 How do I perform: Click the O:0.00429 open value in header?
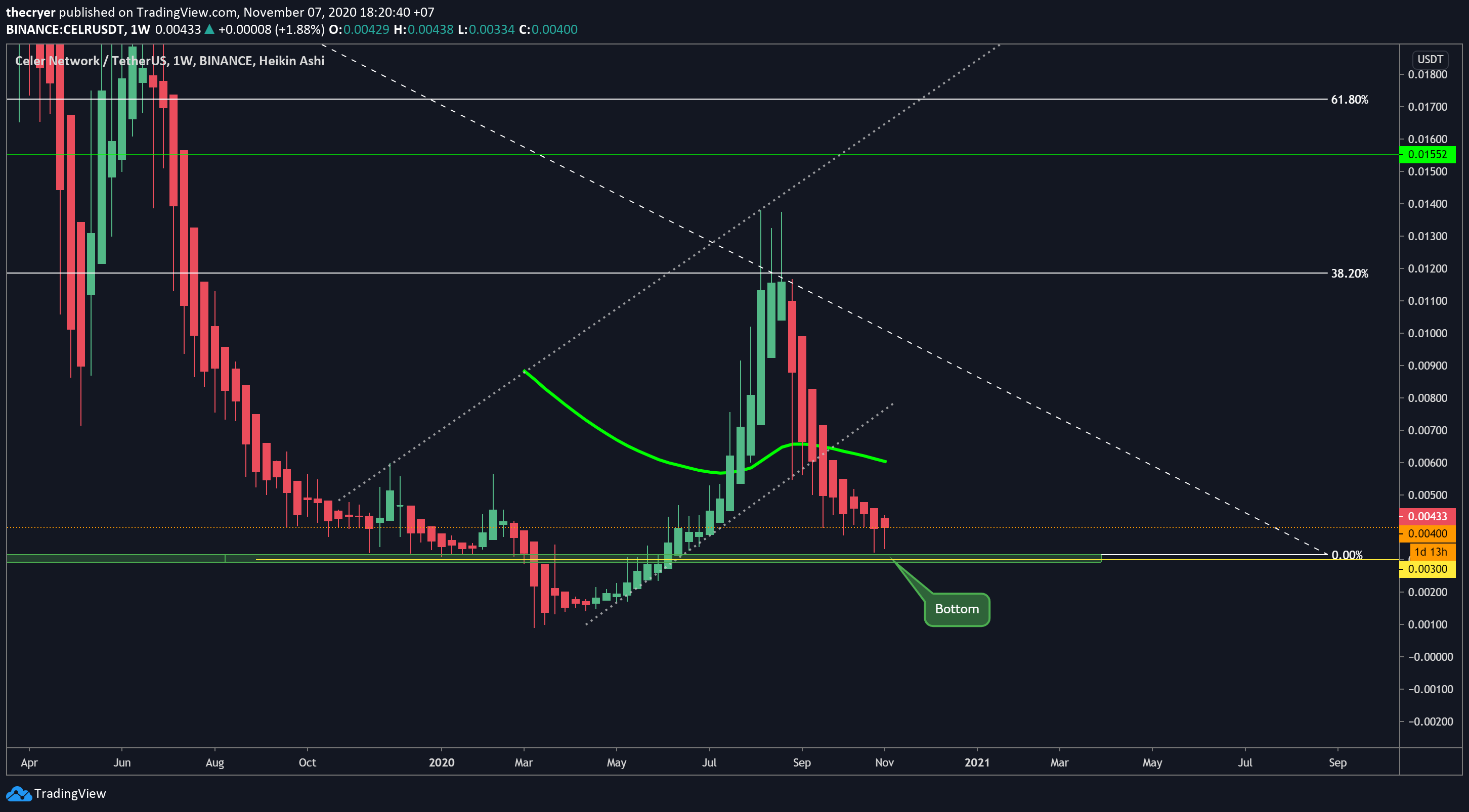click(x=359, y=30)
